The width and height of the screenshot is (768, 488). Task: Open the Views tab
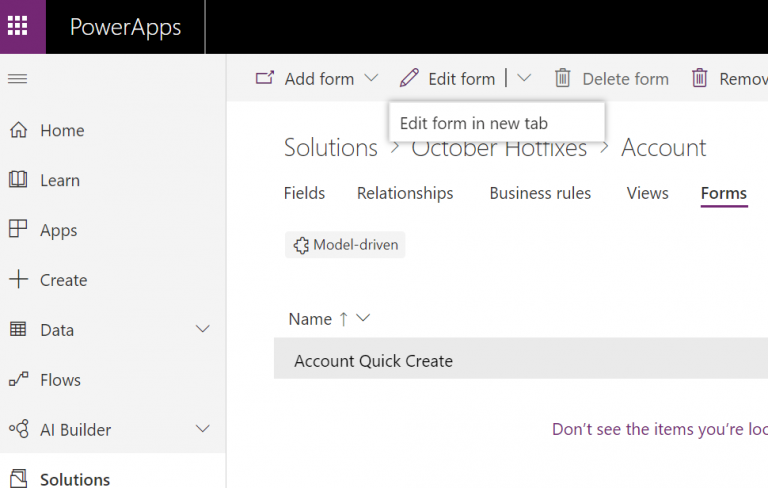tap(648, 193)
